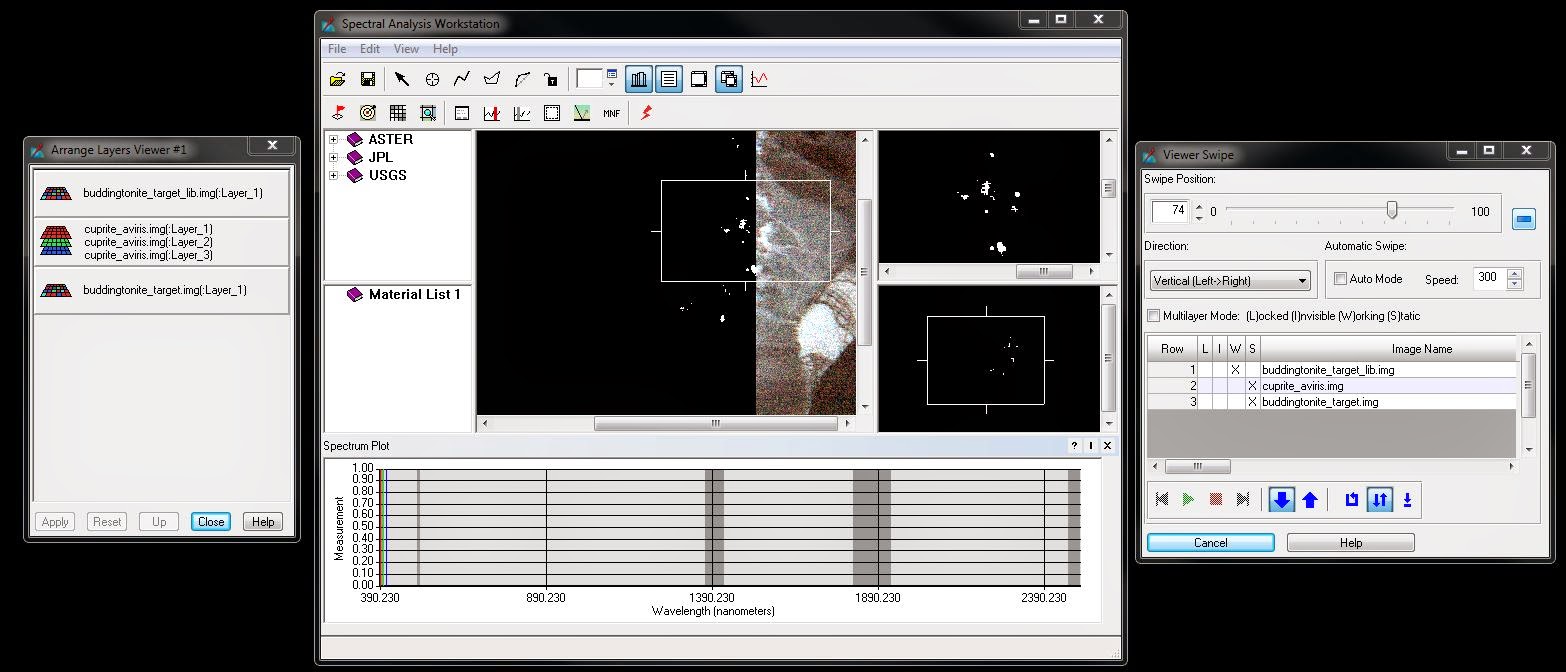Open the Direction dropdown Vertical (Left->Right)
1566x672 pixels.
tap(1229, 281)
